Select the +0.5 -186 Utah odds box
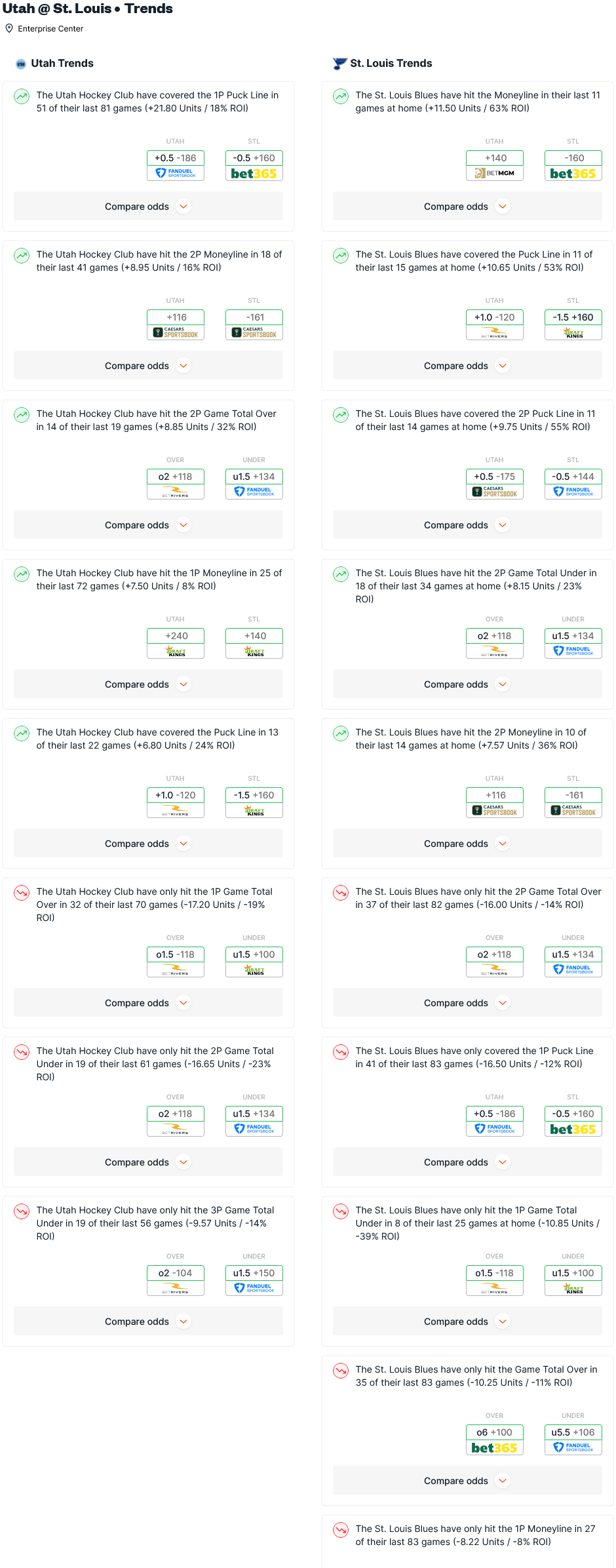 [176, 158]
